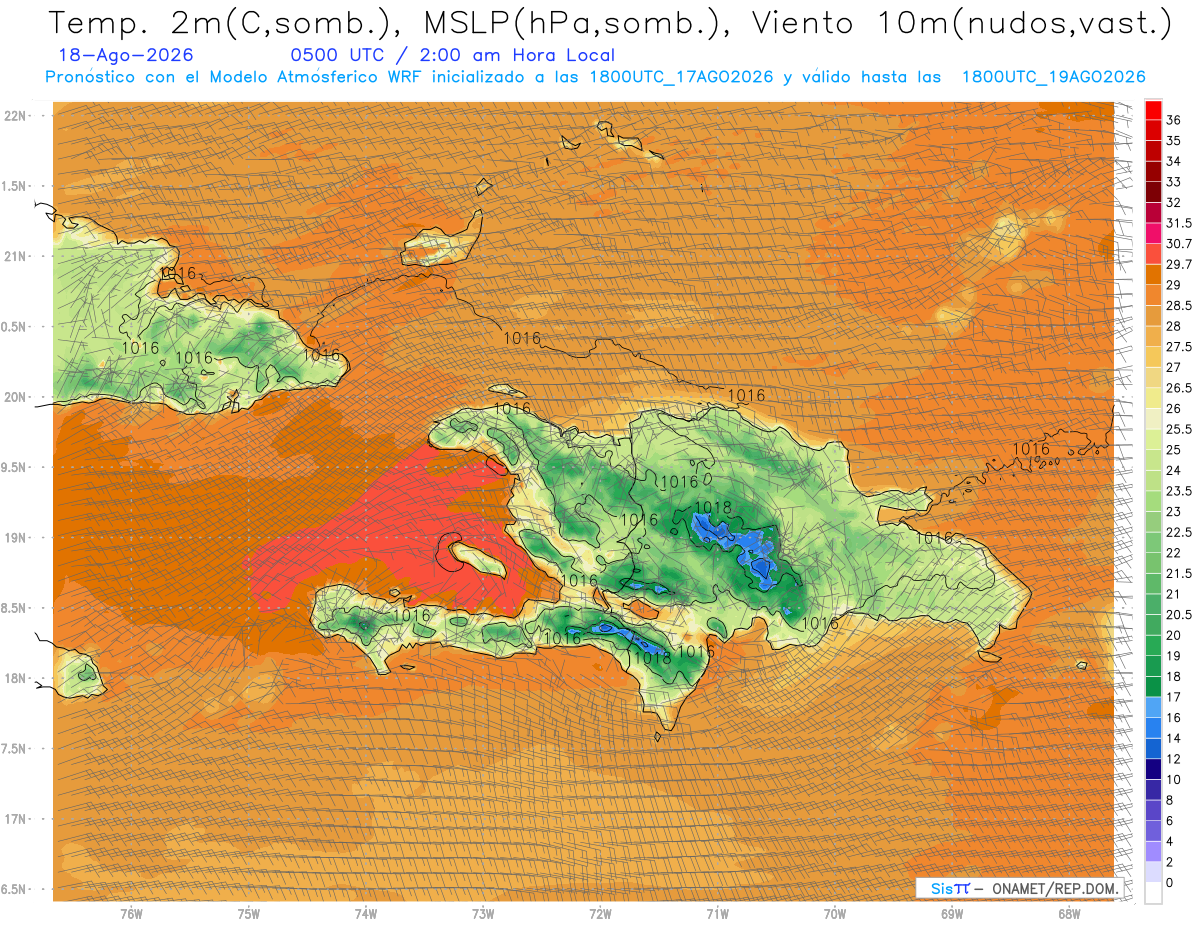Click the '69W' longitude axis label

(952, 914)
